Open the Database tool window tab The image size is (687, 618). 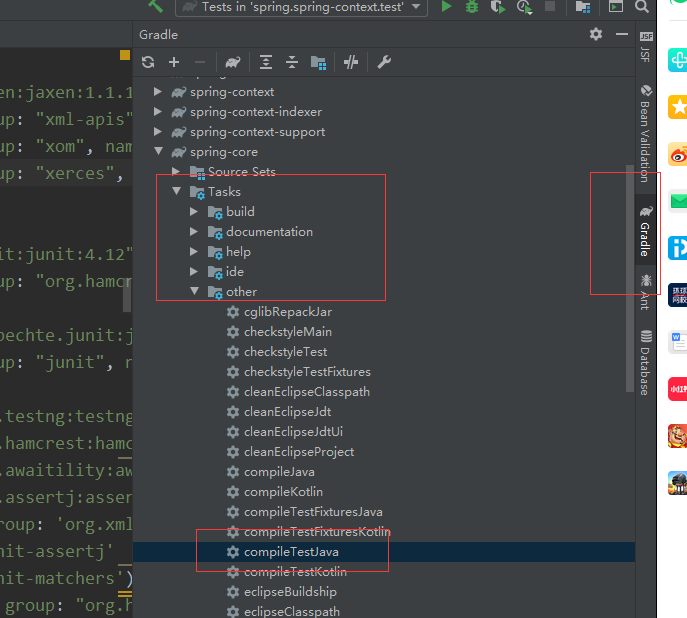click(x=645, y=363)
